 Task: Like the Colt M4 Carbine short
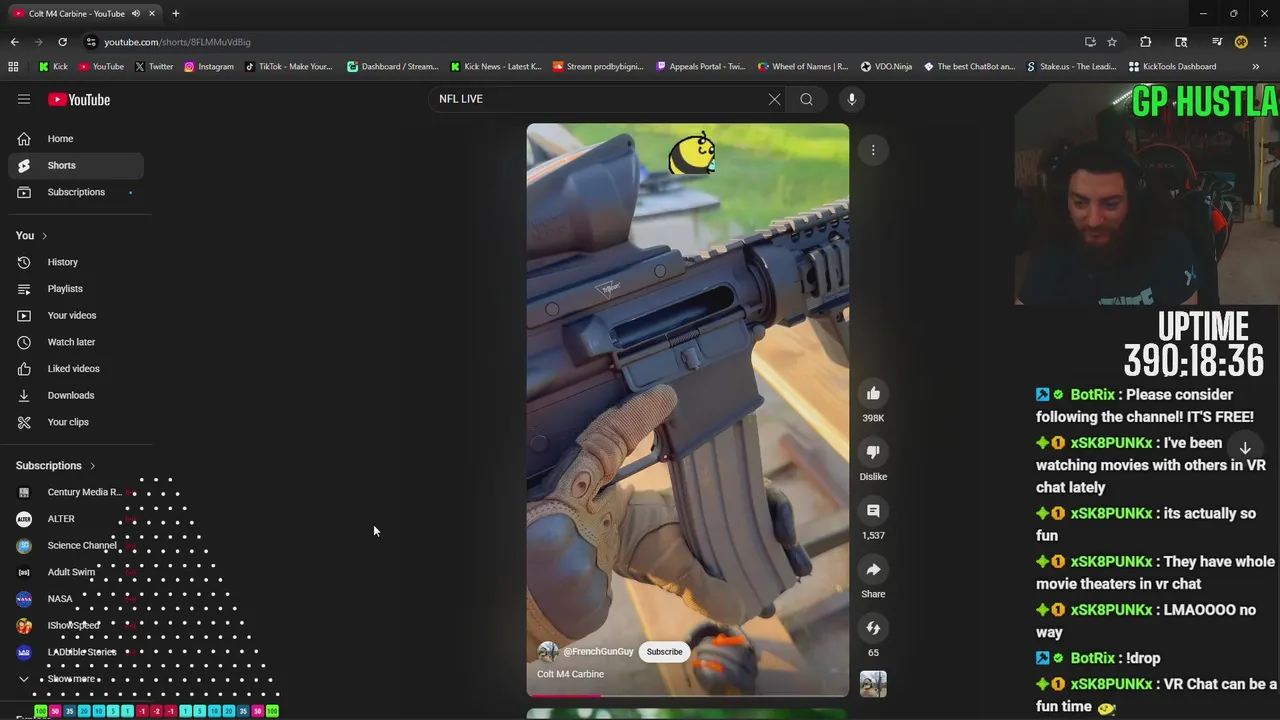pos(873,394)
